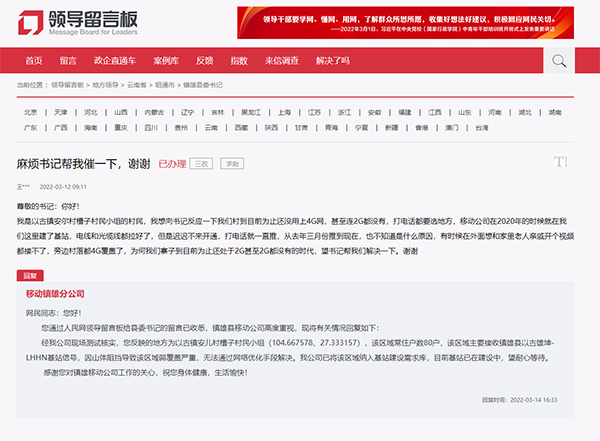Viewport: 600px width, 441px height.
Task: Select 广西 in the province list
Action: [60, 127]
